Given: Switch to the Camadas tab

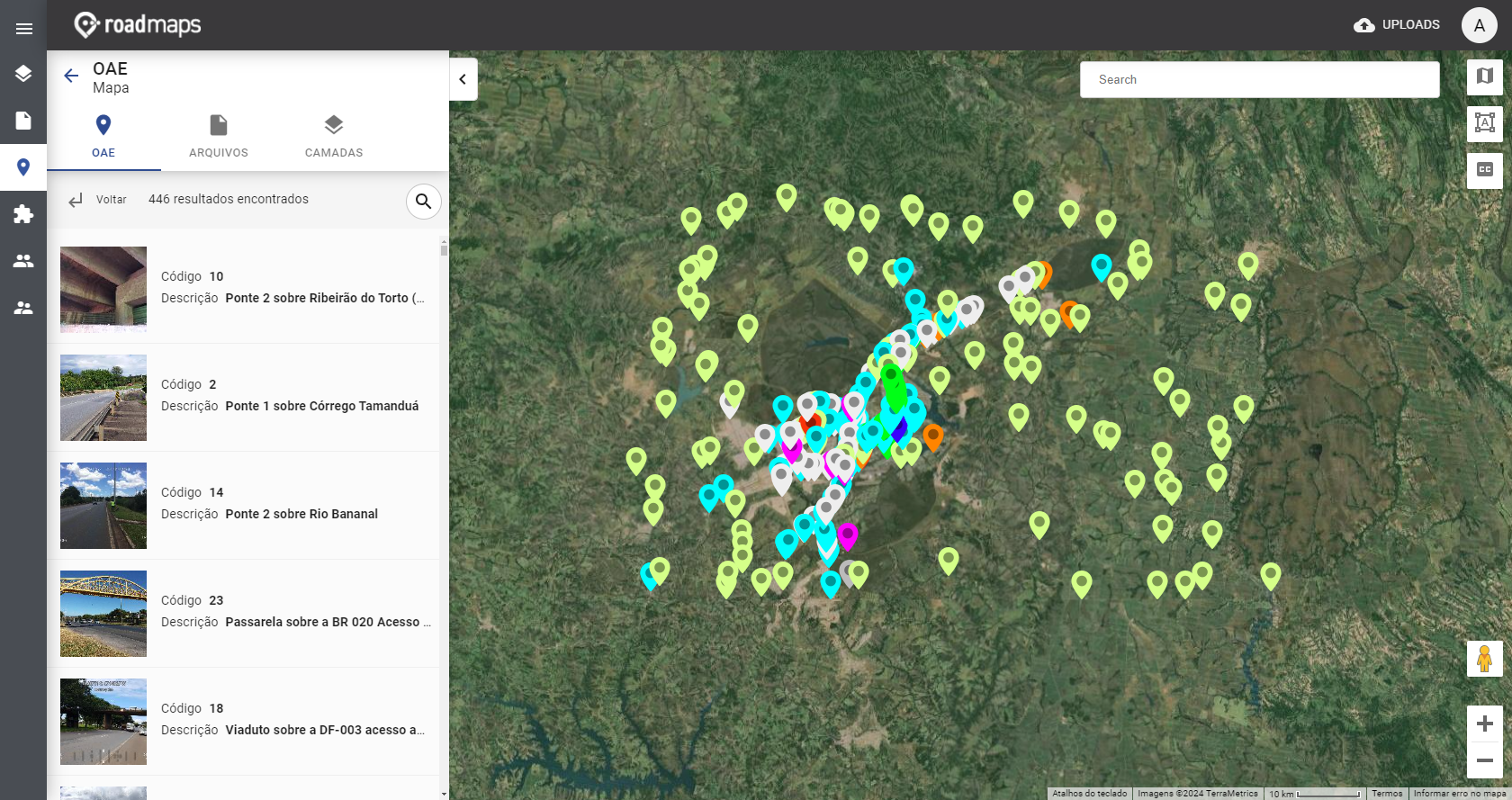Looking at the screenshot, I should pyautogui.click(x=334, y=137).
